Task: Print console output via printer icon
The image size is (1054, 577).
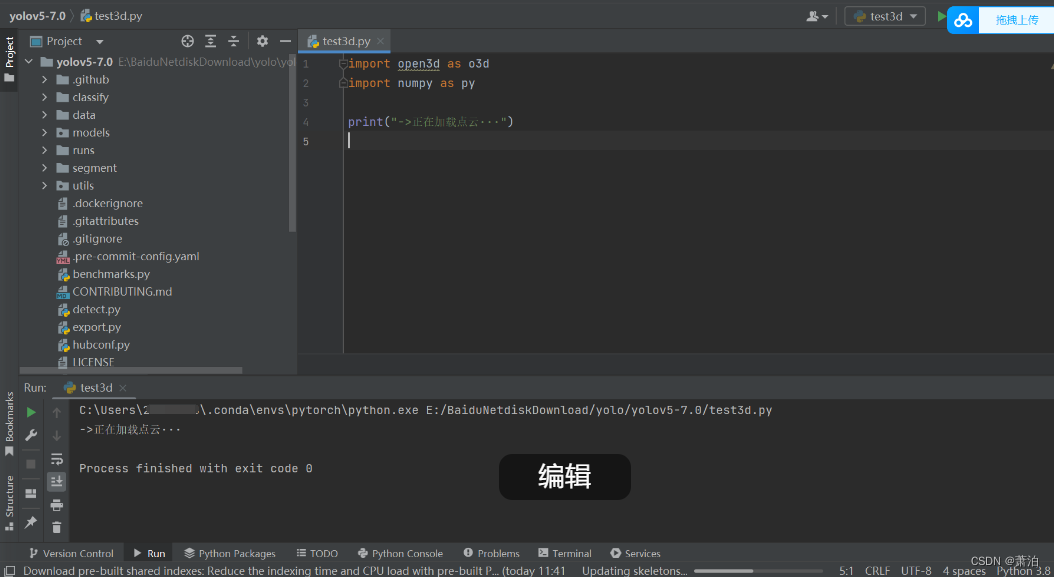Action: [57, 505]
